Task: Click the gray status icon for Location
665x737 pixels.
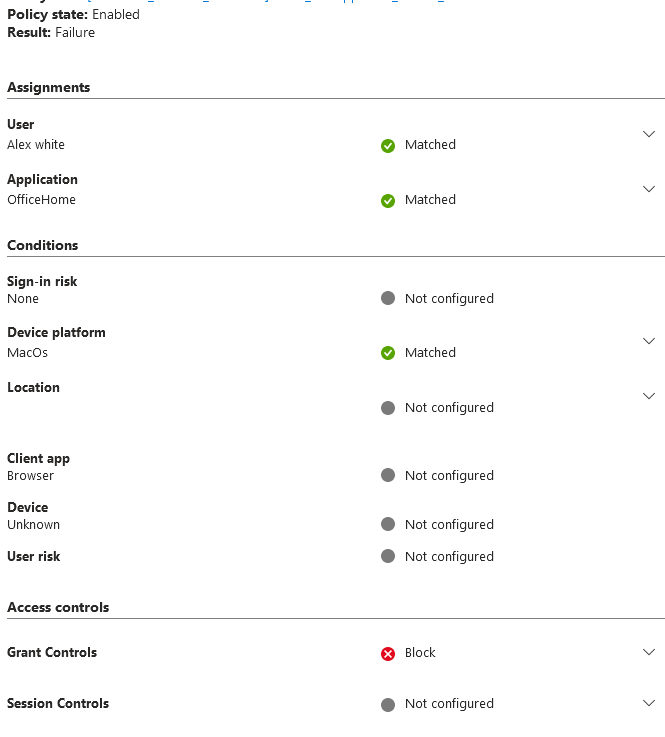Action: click(388, 408)
